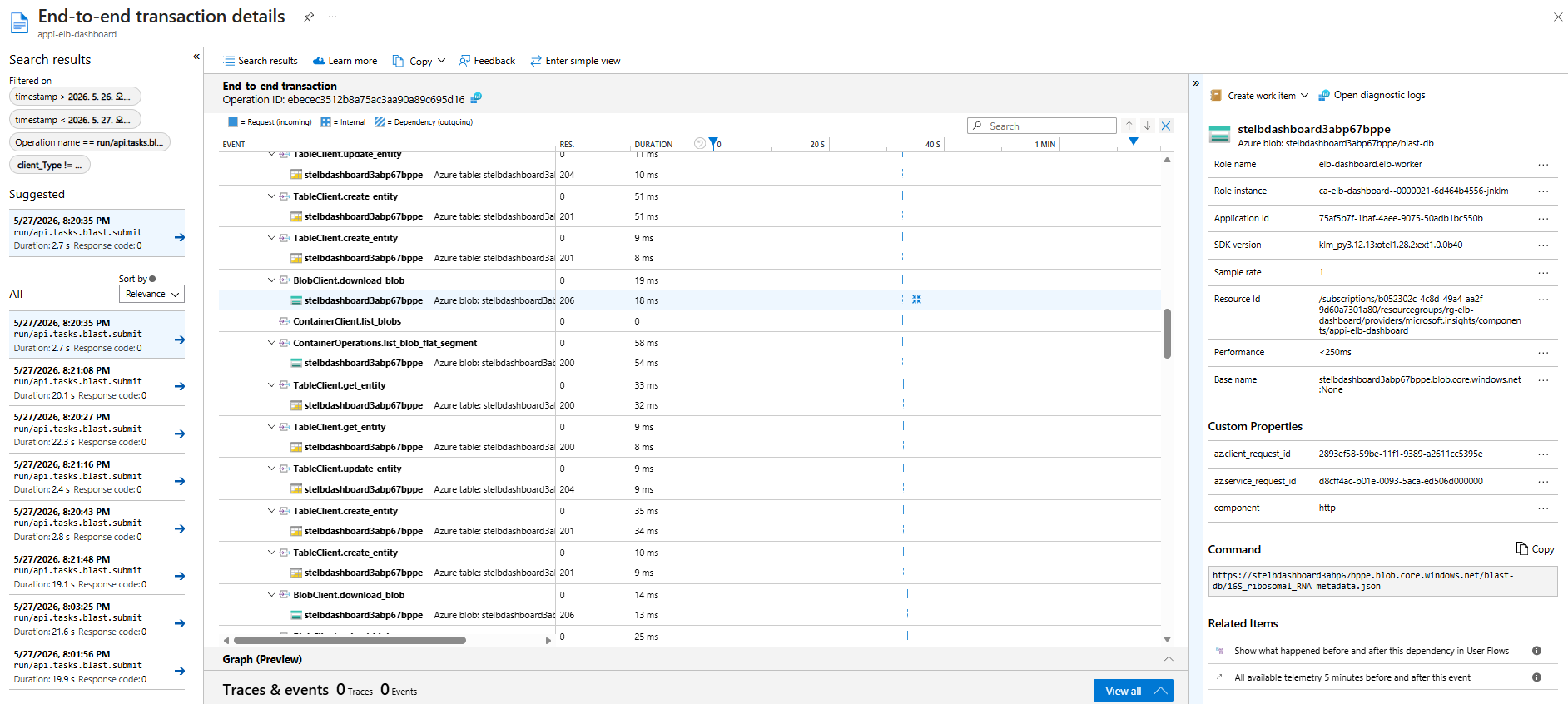Collapse the details pane with double chevron

click(x=1196, y=82)
